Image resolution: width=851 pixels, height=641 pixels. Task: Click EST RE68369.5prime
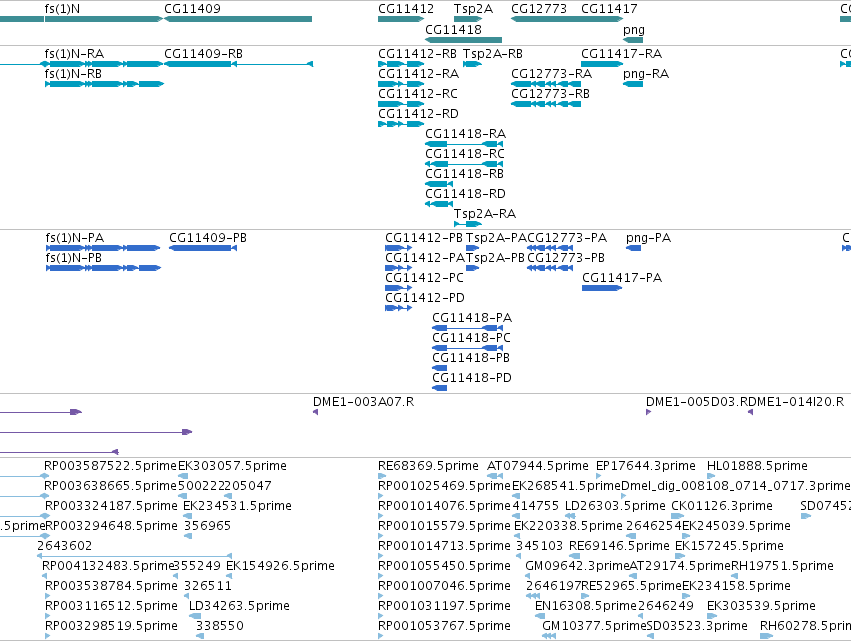point(381,476)
